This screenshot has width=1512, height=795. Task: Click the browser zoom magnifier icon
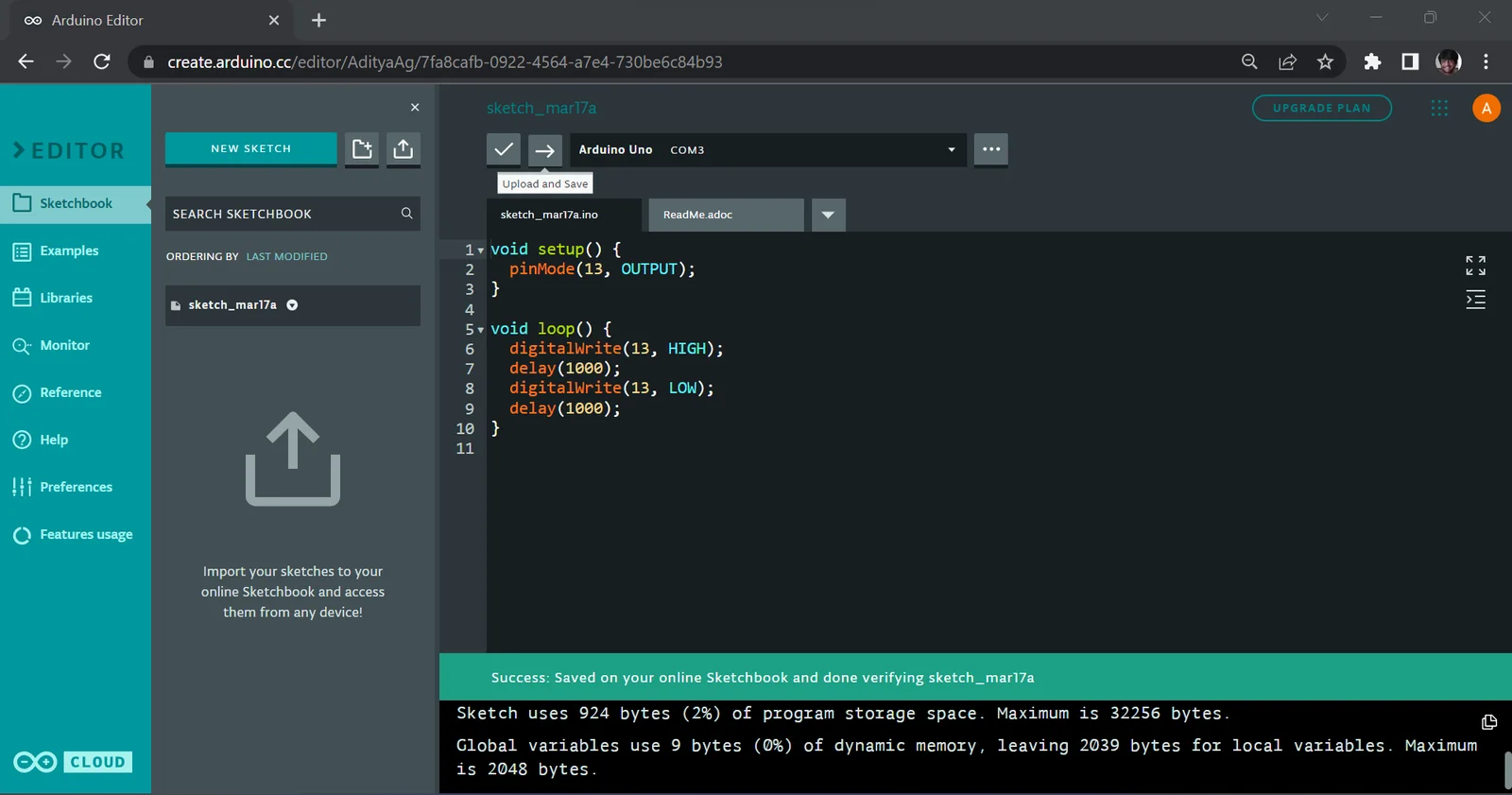1249,61
